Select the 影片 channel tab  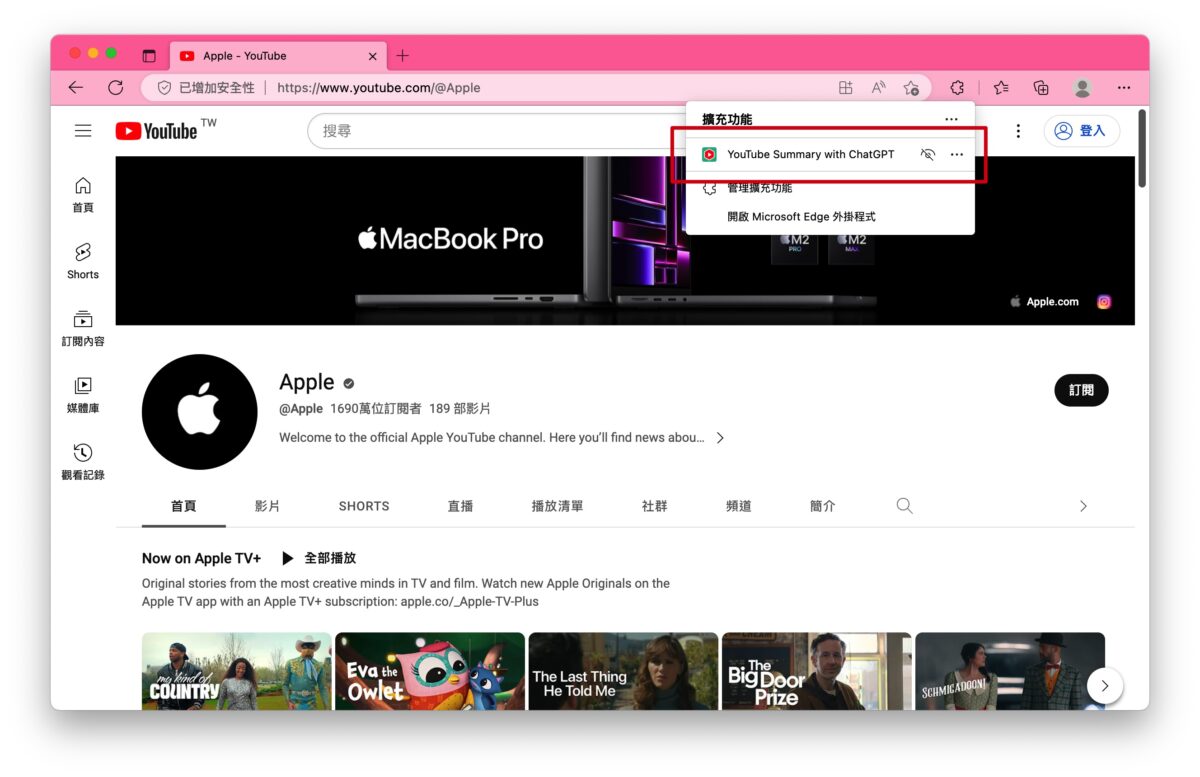pos(267,506)
